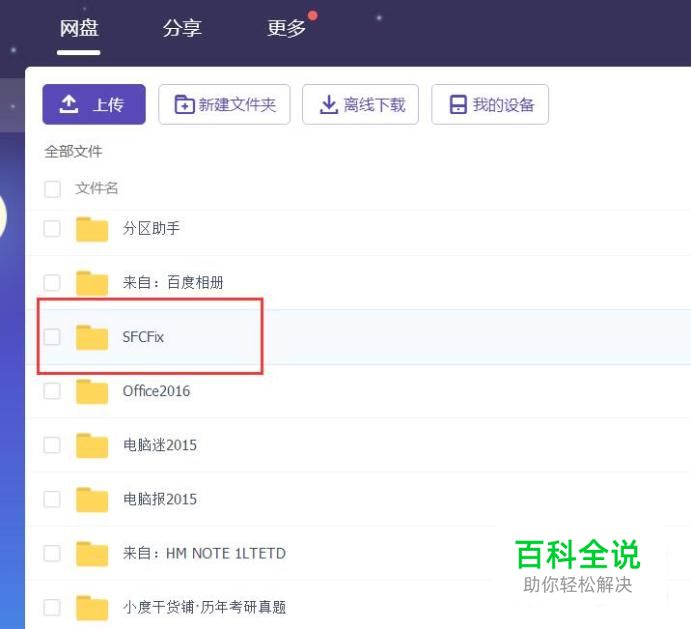This screenshot has height=629, width=691.
Task: Open the 分享 tab
Action: (x=182, y=29)
